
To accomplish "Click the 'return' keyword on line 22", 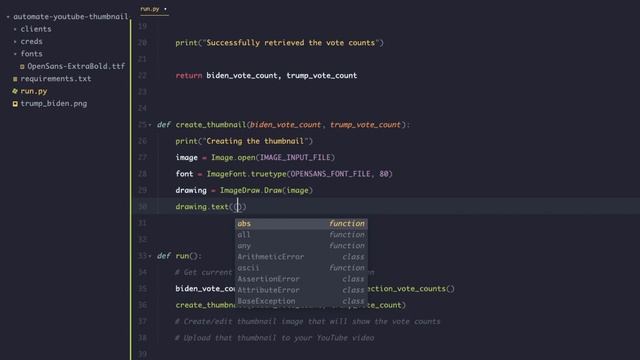I will point(189,76).
